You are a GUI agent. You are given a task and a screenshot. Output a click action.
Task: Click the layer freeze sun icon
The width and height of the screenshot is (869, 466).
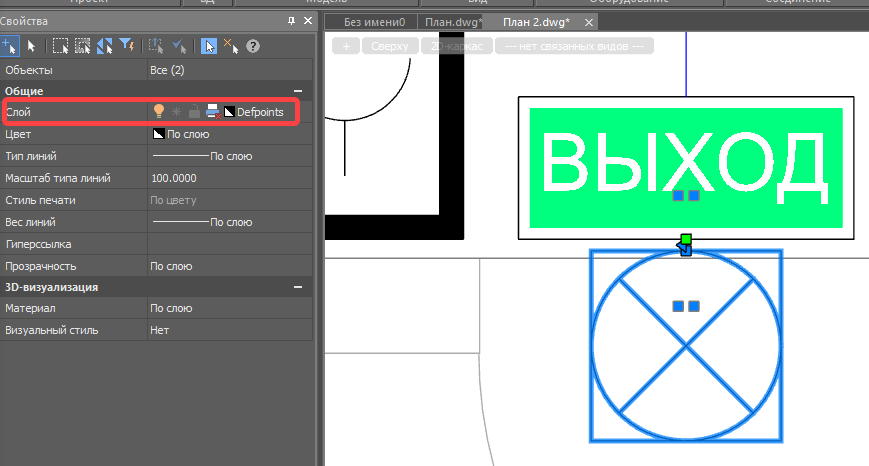(x=176, y=112)
